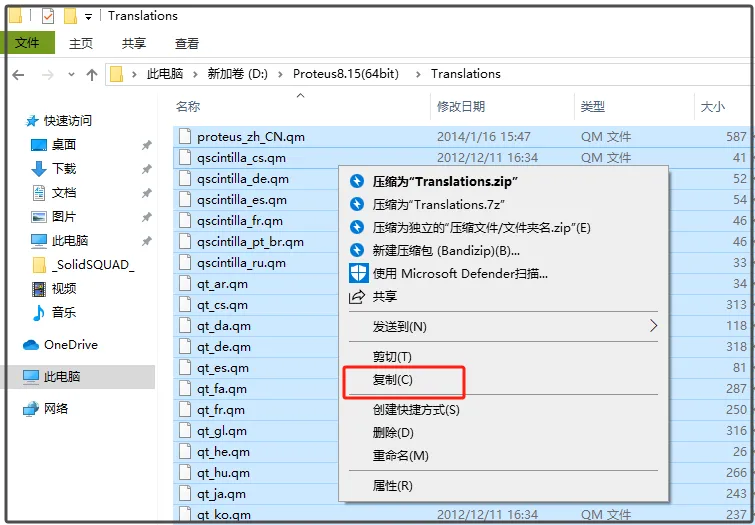Choose 复制(C) from the context menu
The height and width of the screenshot is (525, 755).
503,380
